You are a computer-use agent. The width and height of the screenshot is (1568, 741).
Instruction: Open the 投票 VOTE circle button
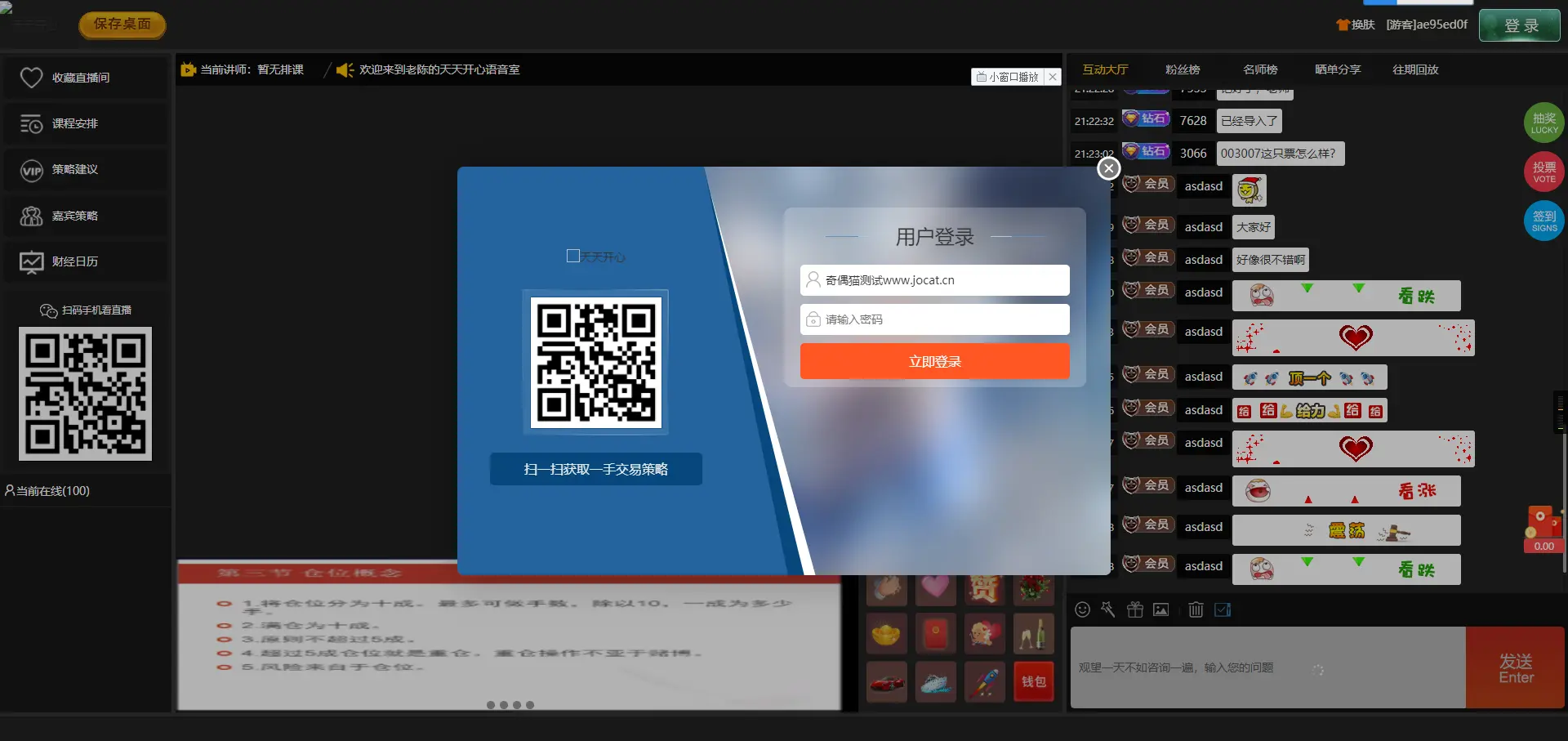[1544, 172]
